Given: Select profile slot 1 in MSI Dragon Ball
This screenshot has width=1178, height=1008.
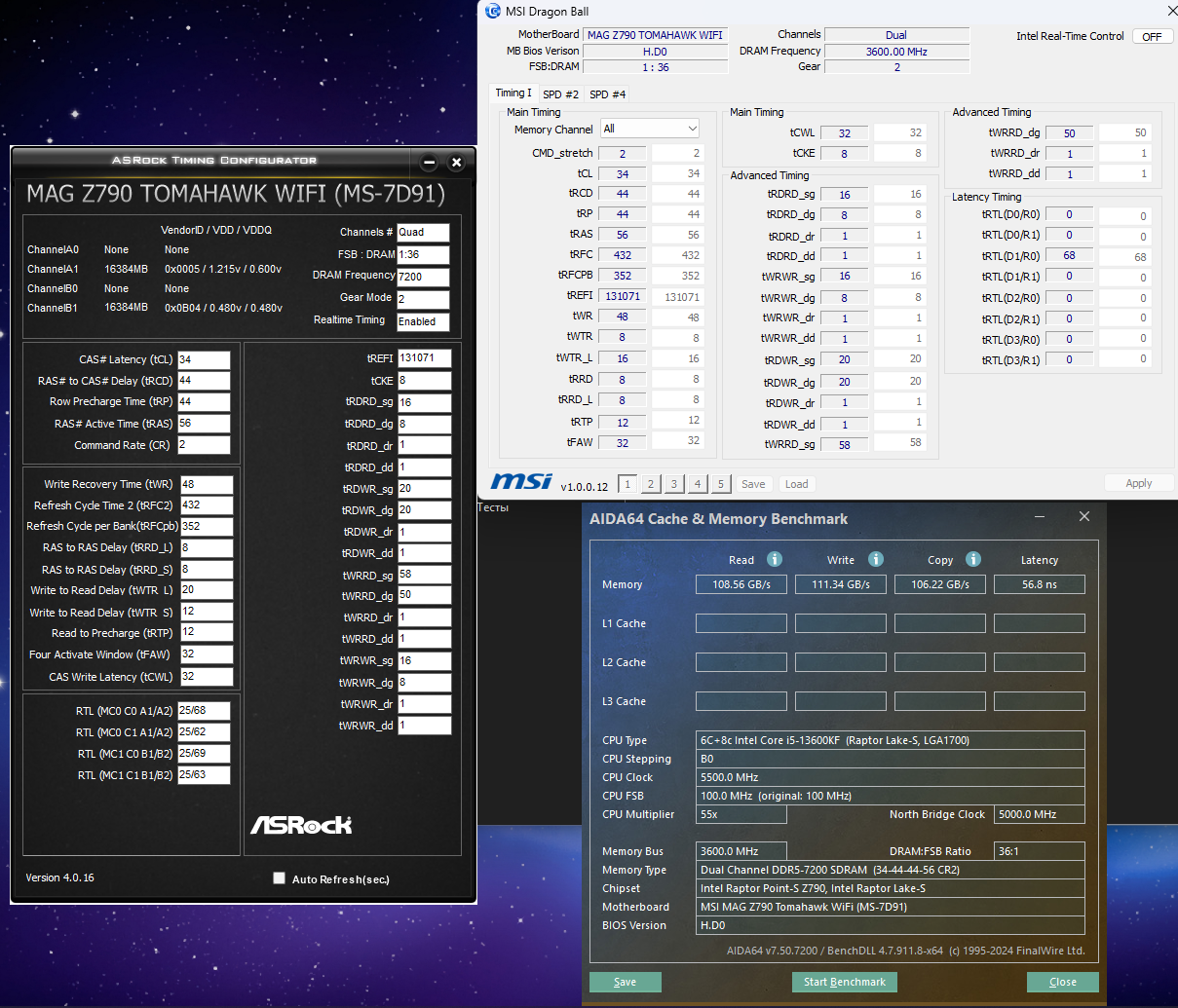Looking at the screenshot, I should 627,484.
